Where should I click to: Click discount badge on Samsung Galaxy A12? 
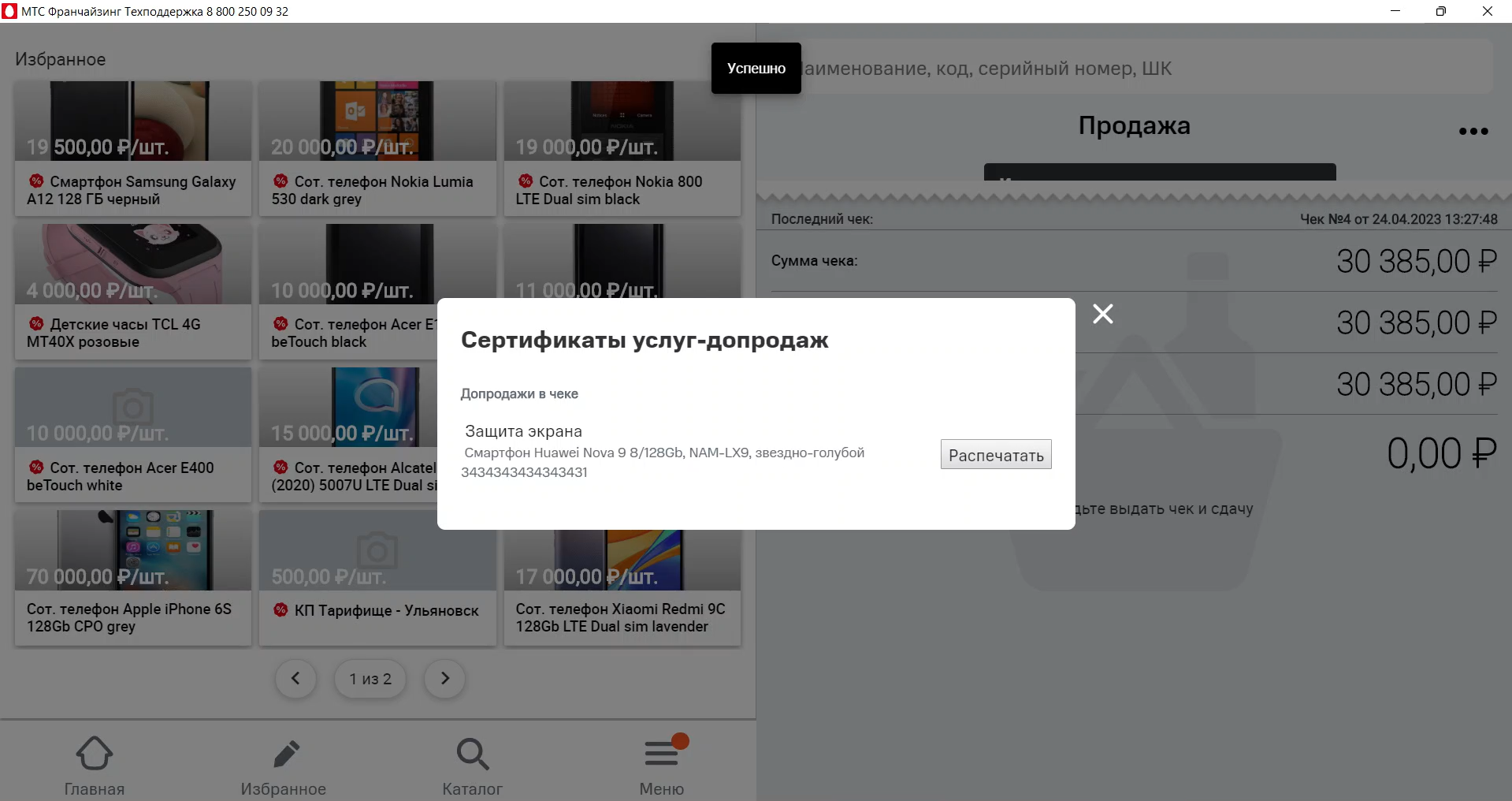tap(36, 181)
